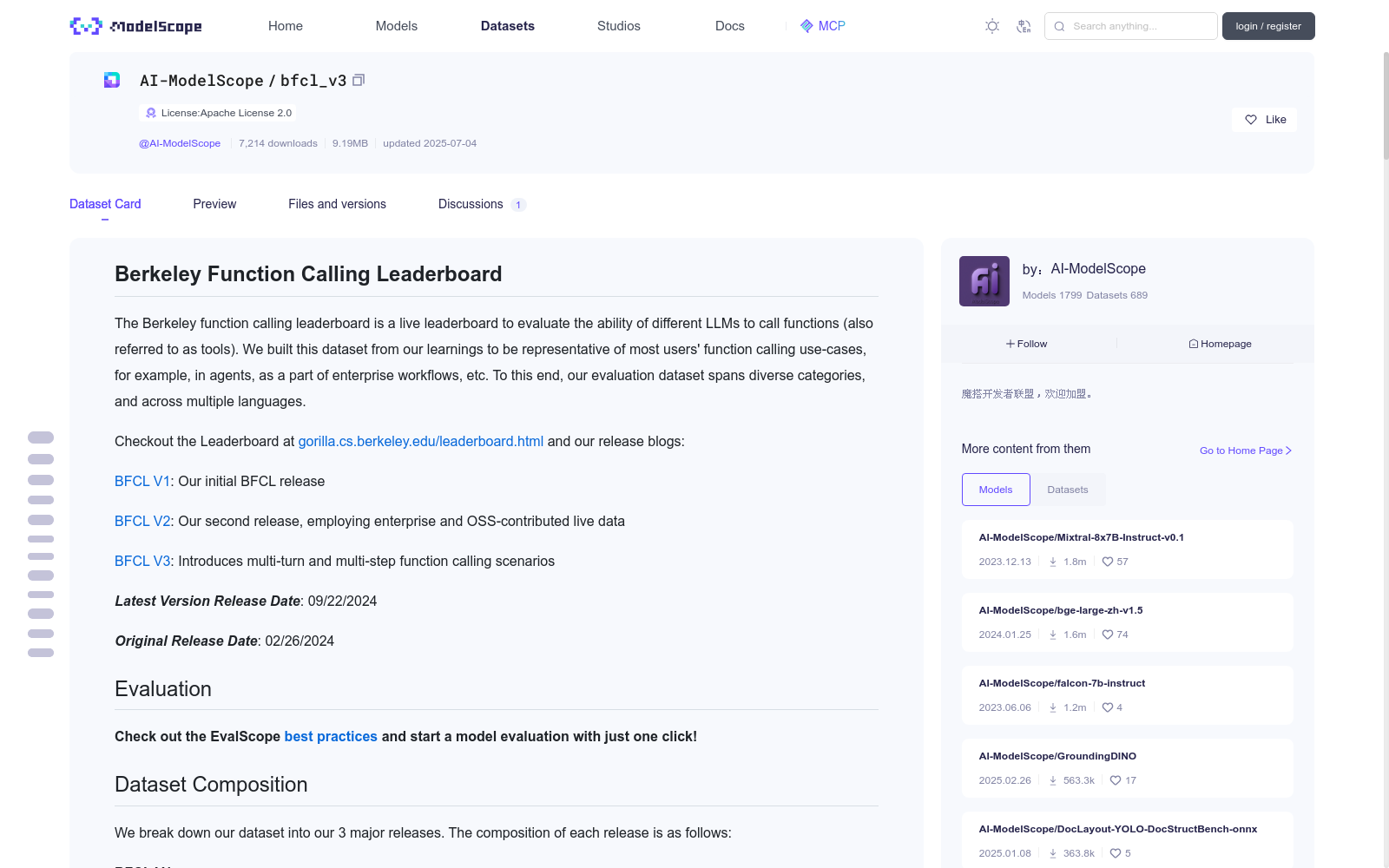
Task: Click the "Datasets 689" count text
Action: click(1117, 295)
